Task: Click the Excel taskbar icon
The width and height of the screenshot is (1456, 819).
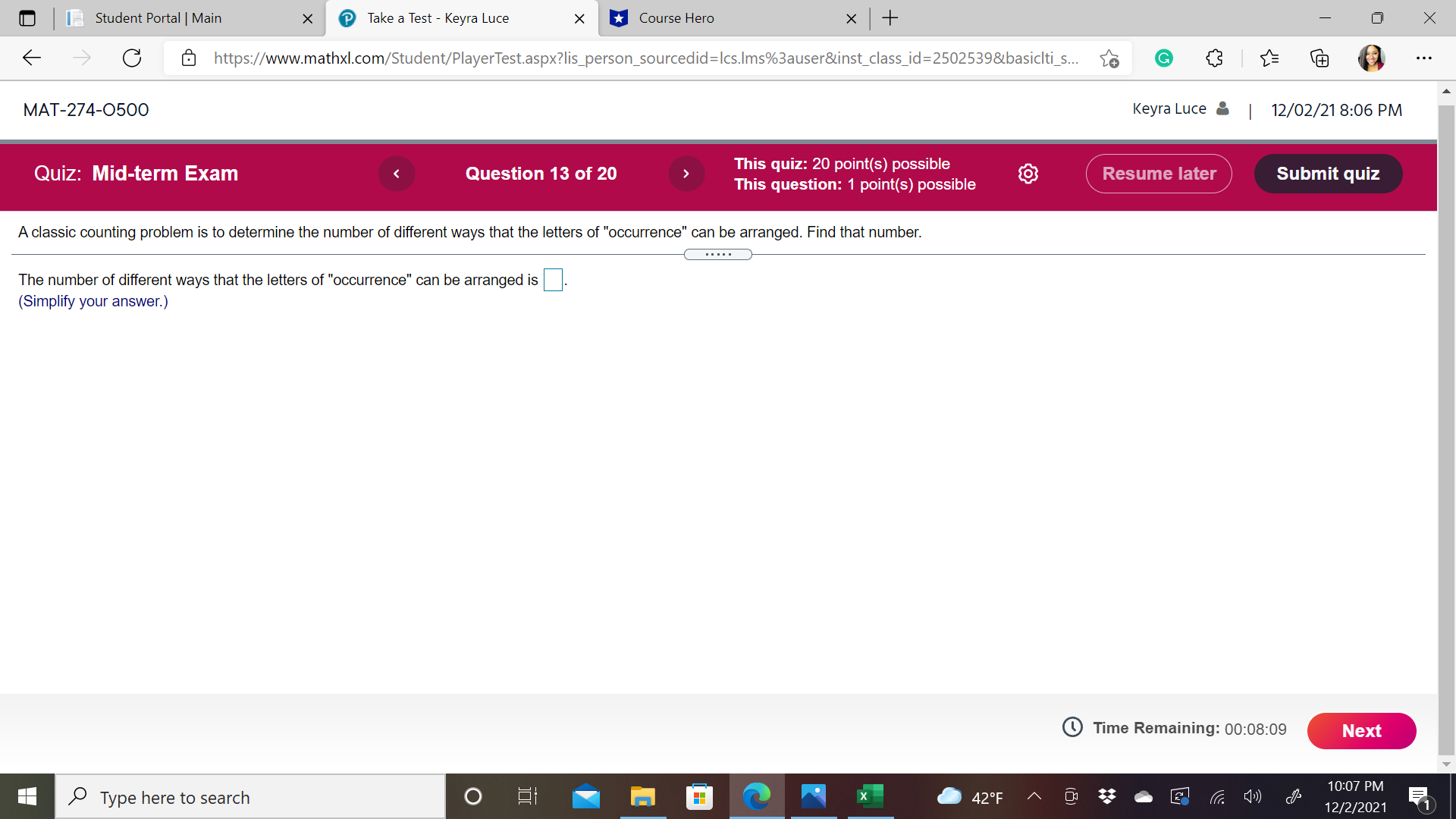Action: click(x=870, y=796)
